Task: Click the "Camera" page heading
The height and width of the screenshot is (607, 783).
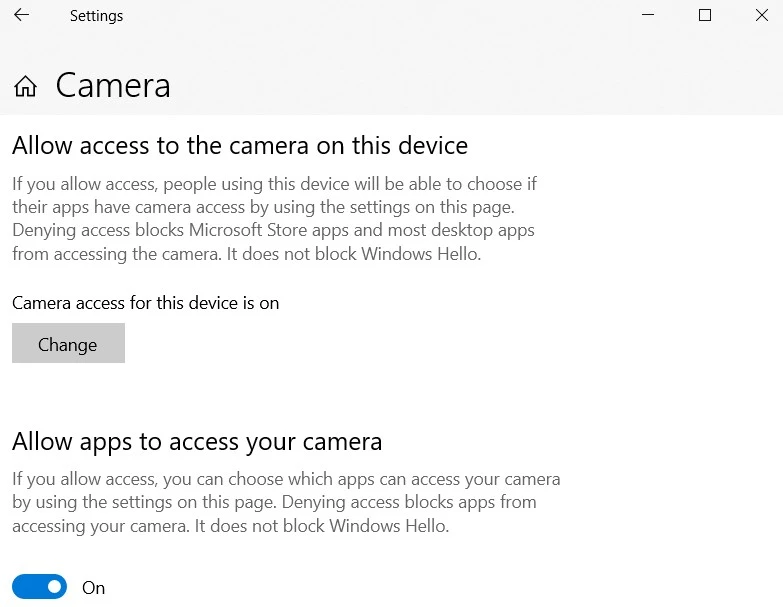Action: point(113,86)
